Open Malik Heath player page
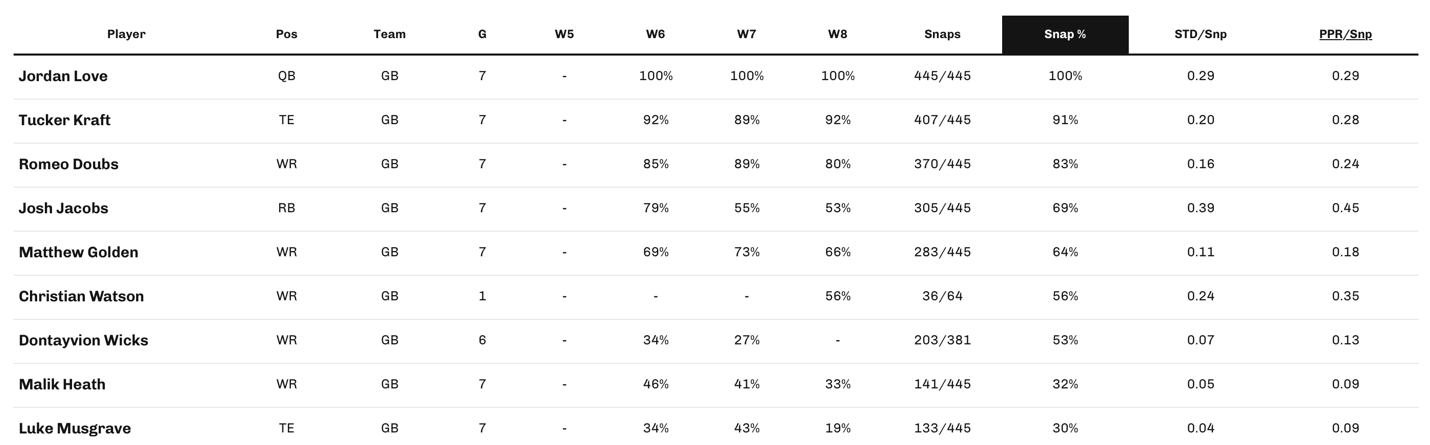Viewport: 1430px width, 445px height. click(62, 384)
